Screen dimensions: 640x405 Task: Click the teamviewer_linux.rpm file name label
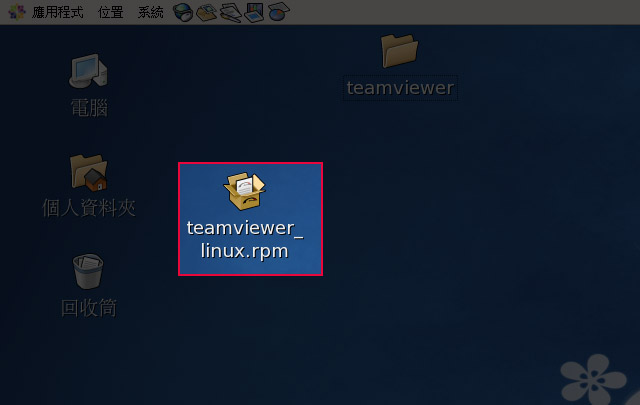[x=245, y=239]
